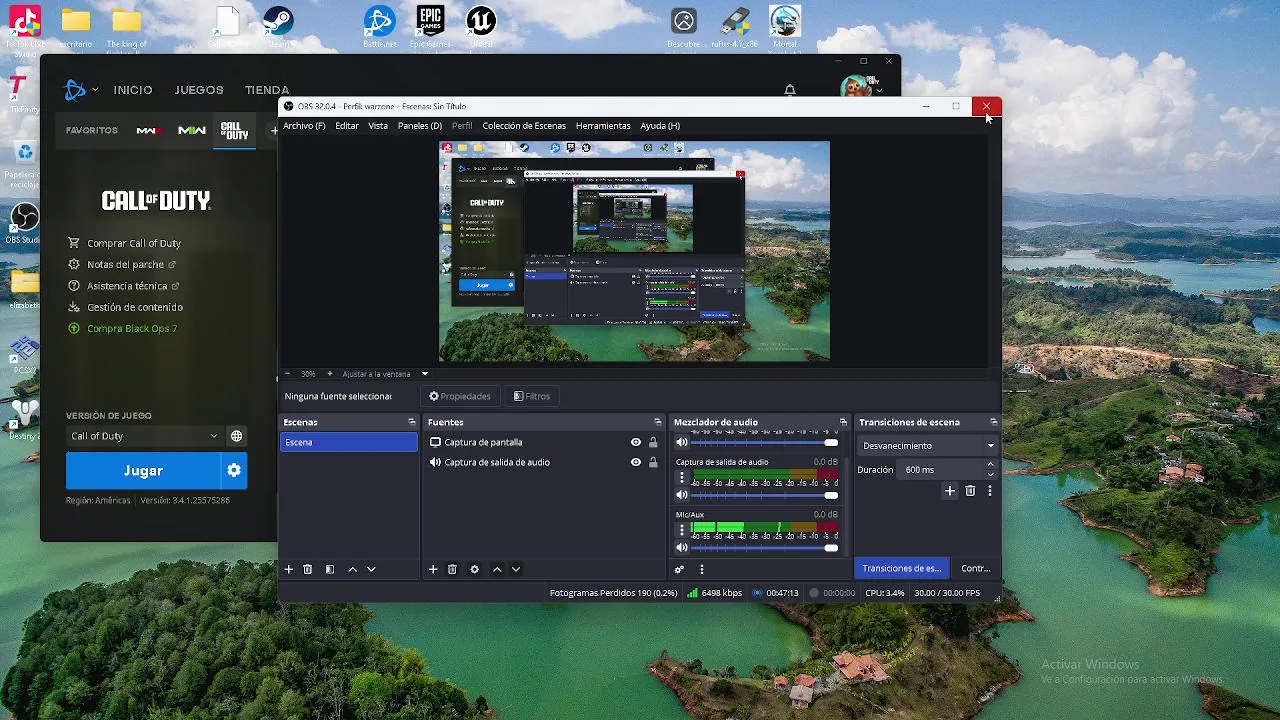The height and width of the screenshot is (720, 1280).
Task: Click the Jugar button
Action: coord(143,470)
